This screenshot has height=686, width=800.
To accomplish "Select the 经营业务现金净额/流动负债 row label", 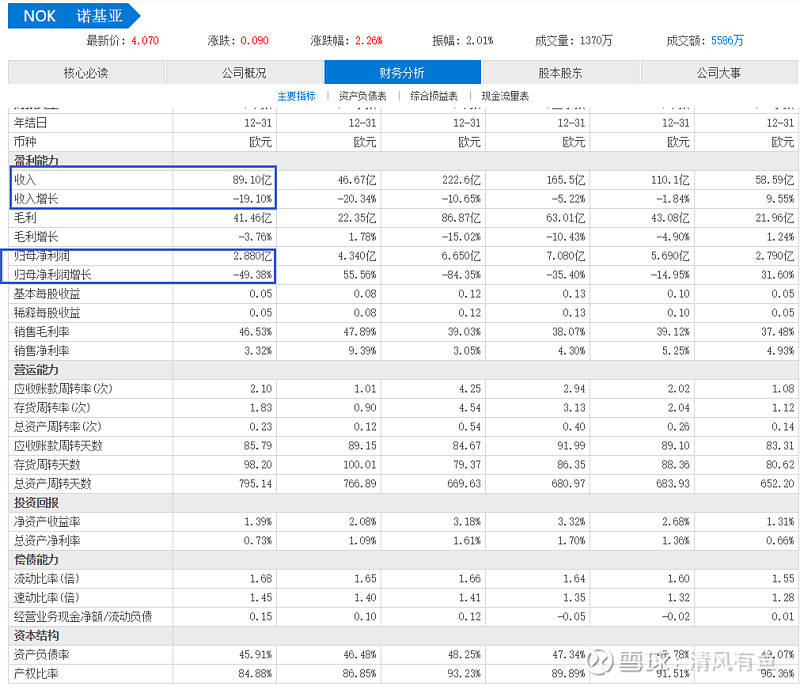I will [83, 617].
